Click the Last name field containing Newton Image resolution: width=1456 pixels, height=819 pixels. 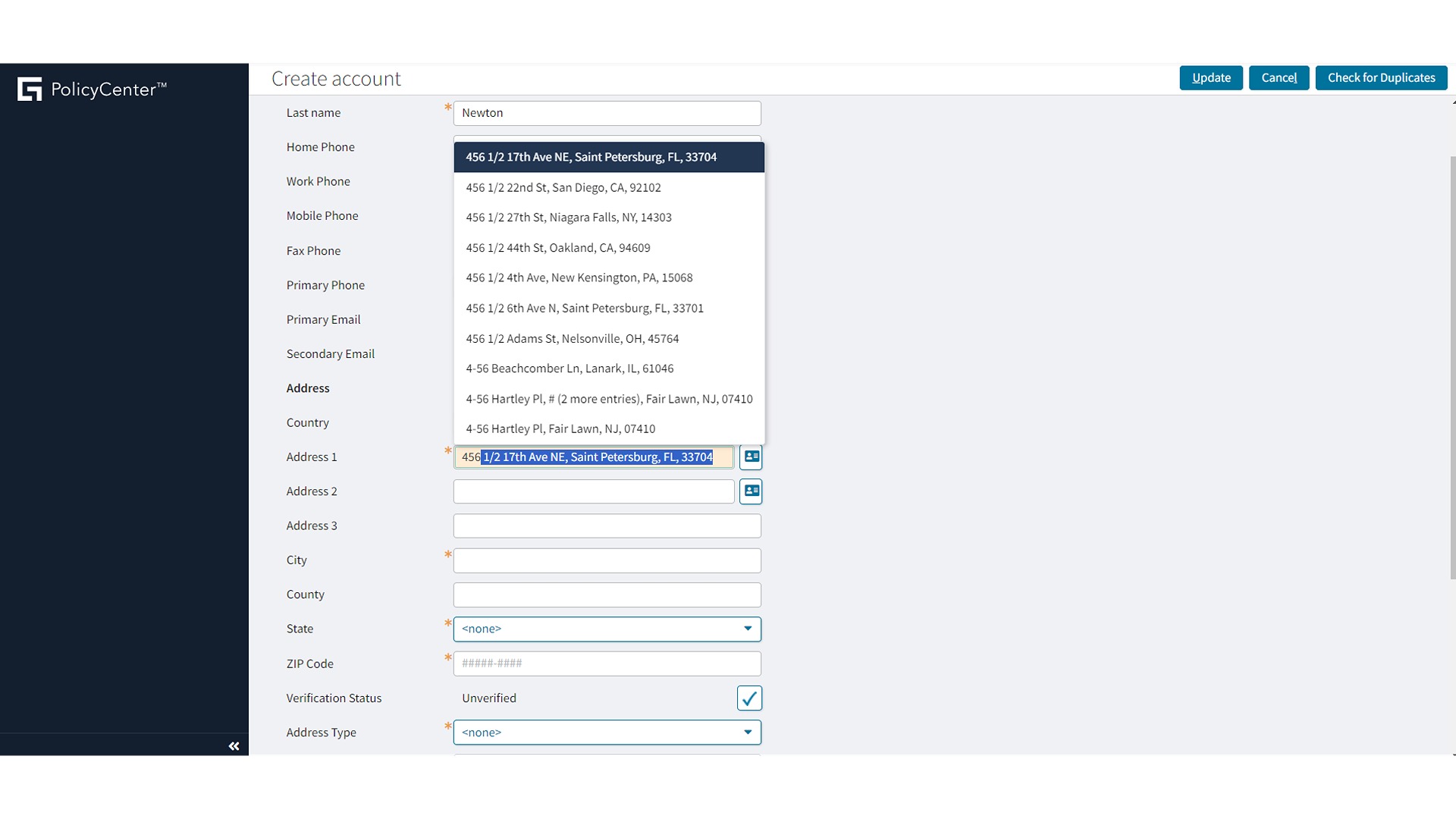607,113
